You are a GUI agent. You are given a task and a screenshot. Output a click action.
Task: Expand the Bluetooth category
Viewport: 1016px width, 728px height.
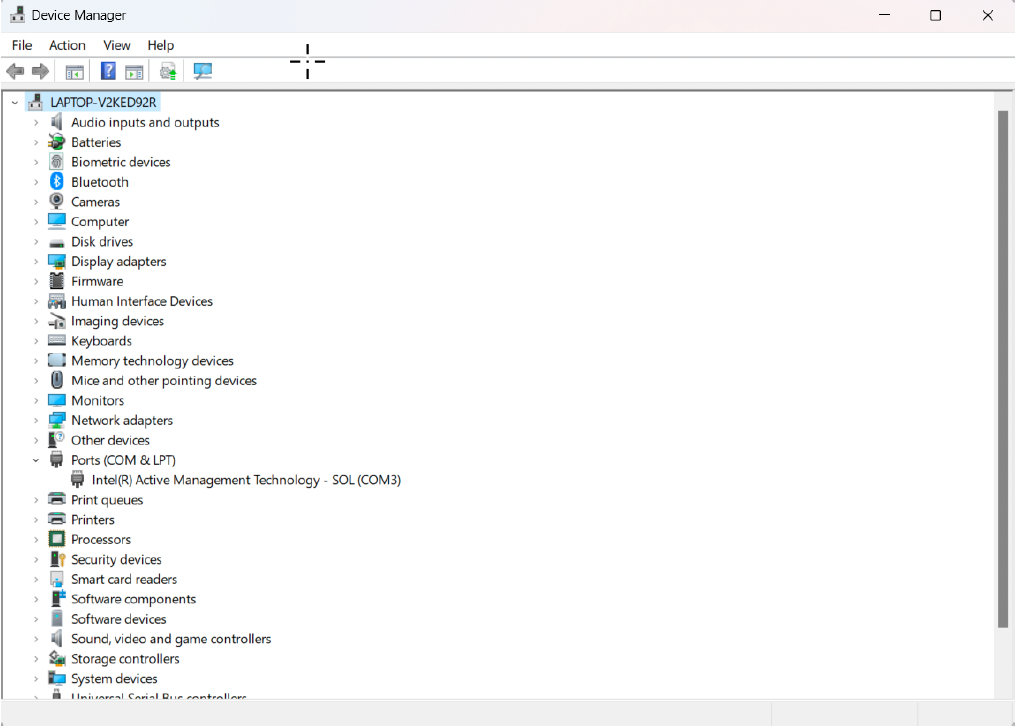point(36,182)
